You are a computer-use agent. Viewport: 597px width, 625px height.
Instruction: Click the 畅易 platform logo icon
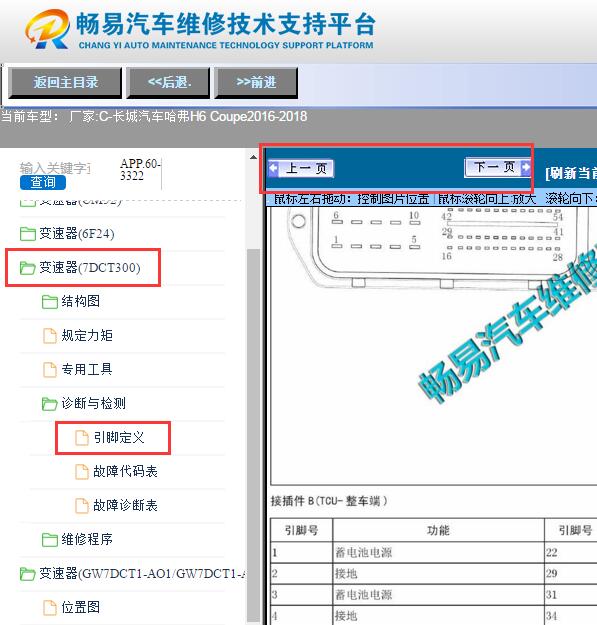coord(47,29)
